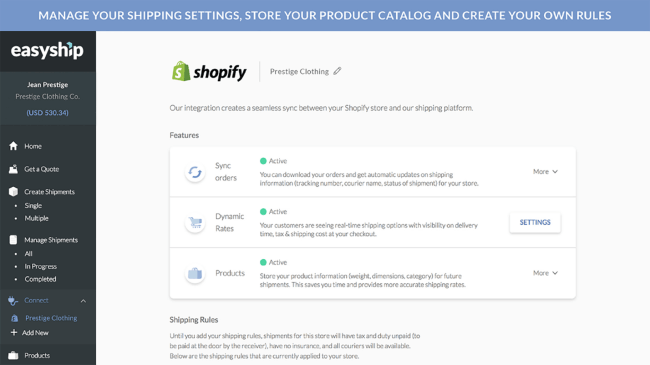The height and width of the screenshot is (365, 650).
Task: Expand More options for Sync orders
Action: [x=545, y=171]
